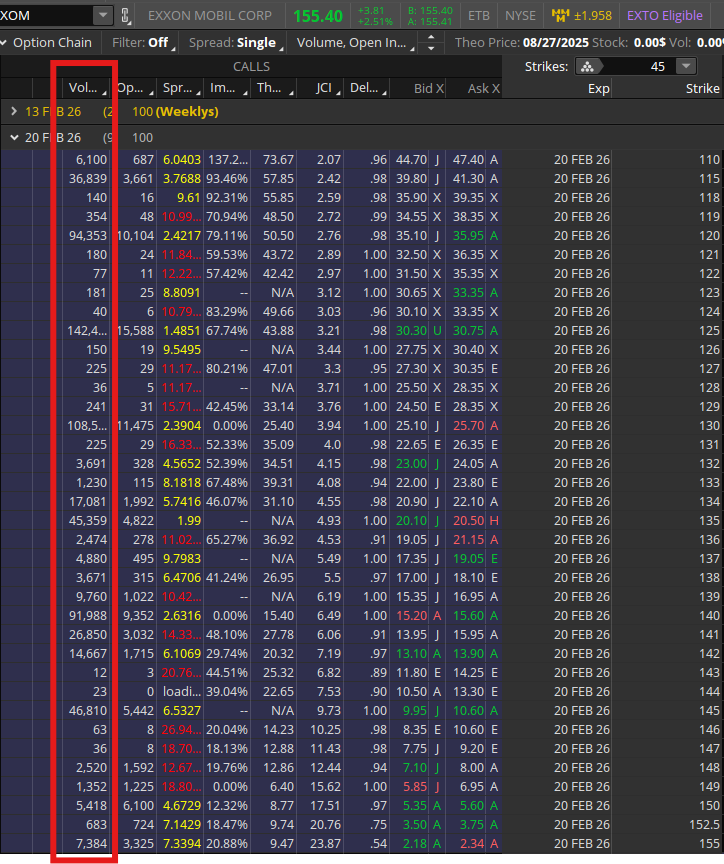Click the ETB label in header
The height and width of the screenshot is (864, 724).
pyautogui.click(x=478, y=15)
